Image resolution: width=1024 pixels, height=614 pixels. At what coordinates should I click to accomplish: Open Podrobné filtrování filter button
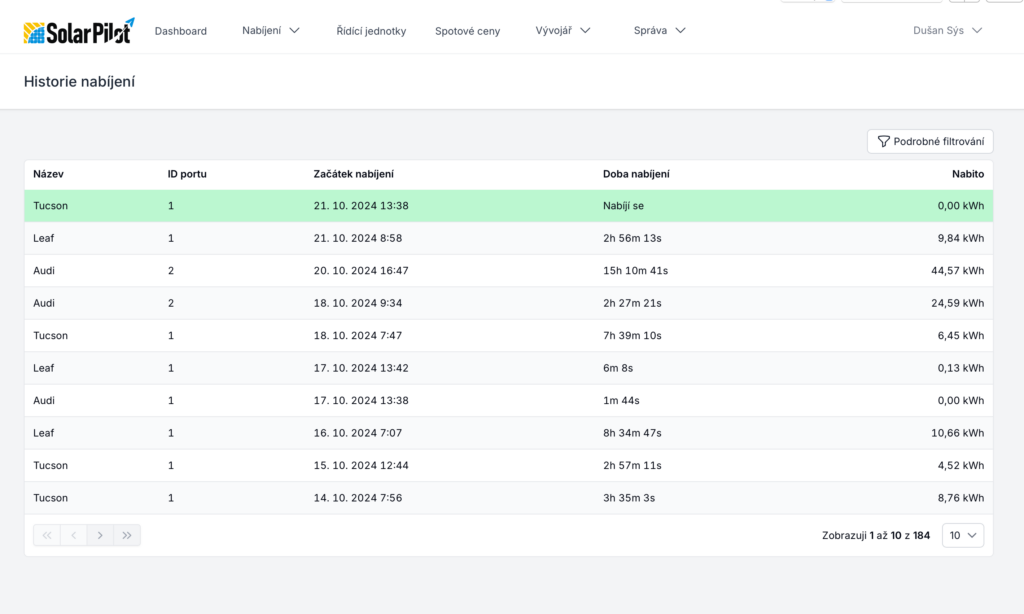[930, 142]
